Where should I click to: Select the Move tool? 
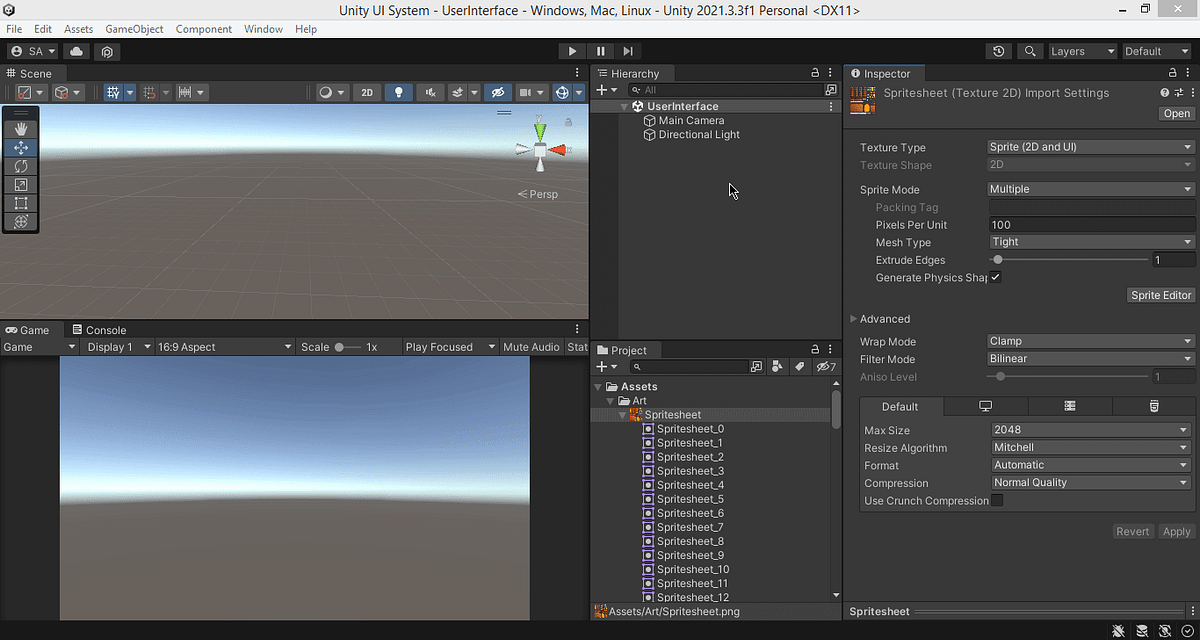(20, 147)
